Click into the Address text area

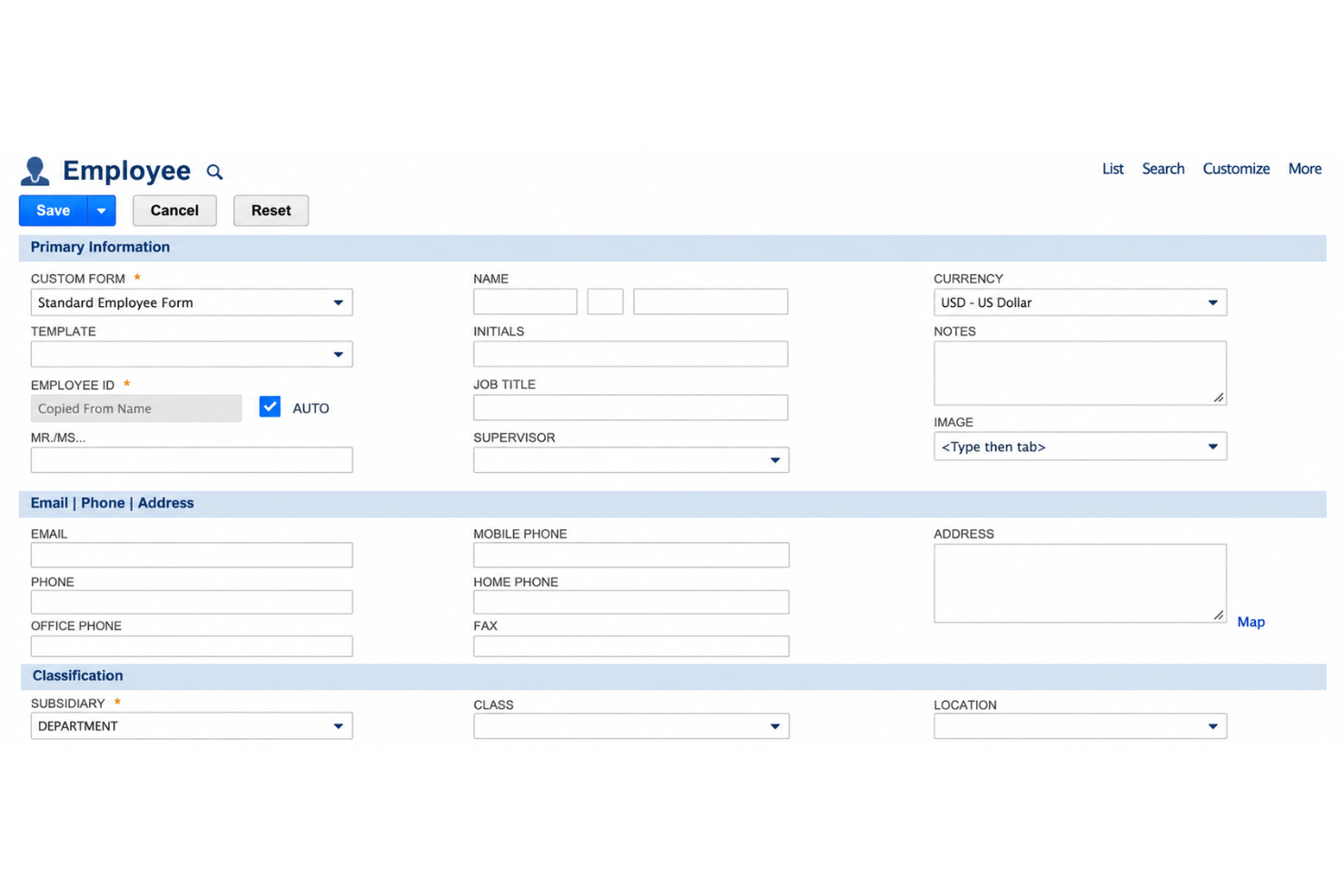1080,584
